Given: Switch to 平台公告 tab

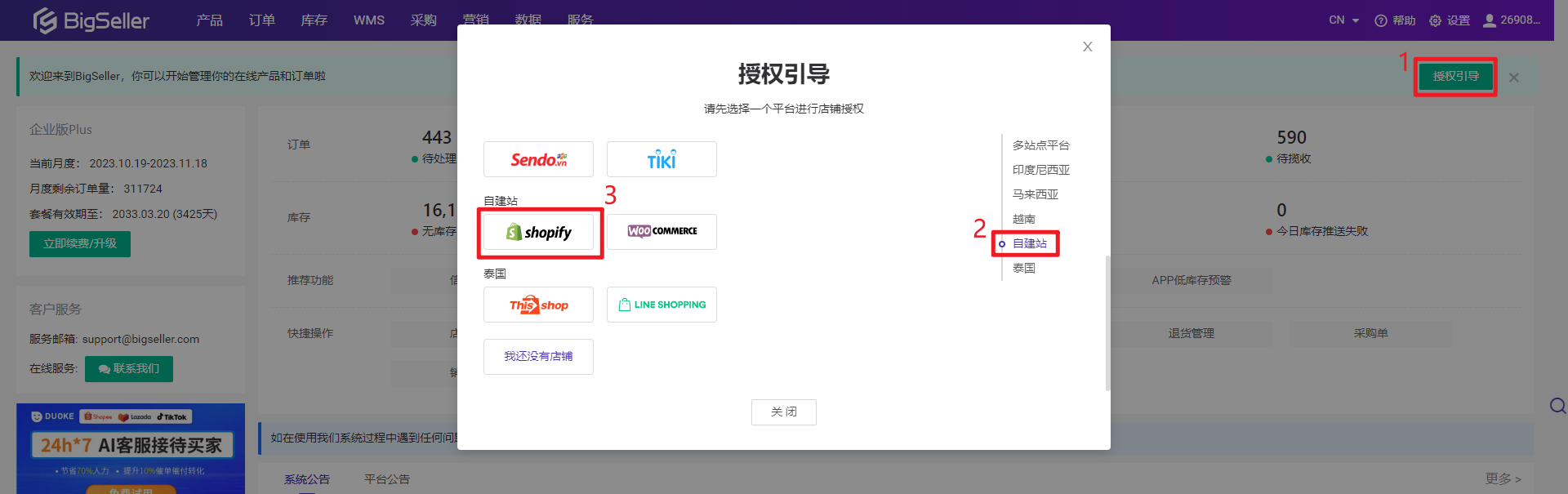Looking at the screenshot, I should (387, 479).
